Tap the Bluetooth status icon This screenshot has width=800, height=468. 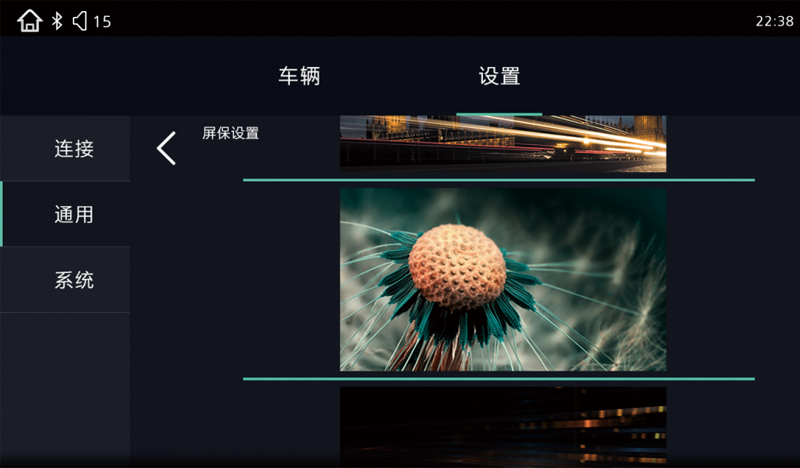point(57,21)
